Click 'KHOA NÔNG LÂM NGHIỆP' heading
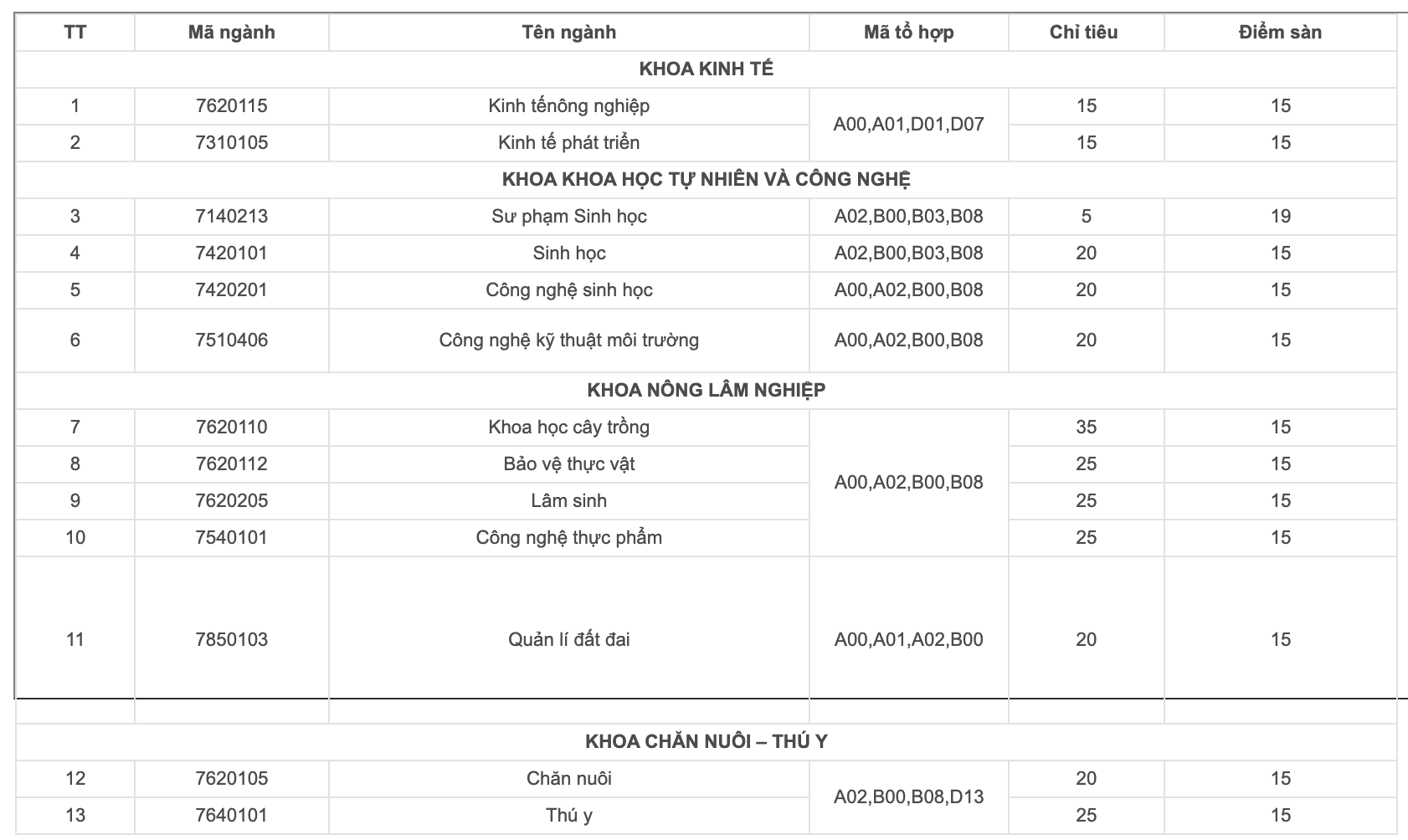Viewport: 1408px width, 840px height. [x=706, y=391]
